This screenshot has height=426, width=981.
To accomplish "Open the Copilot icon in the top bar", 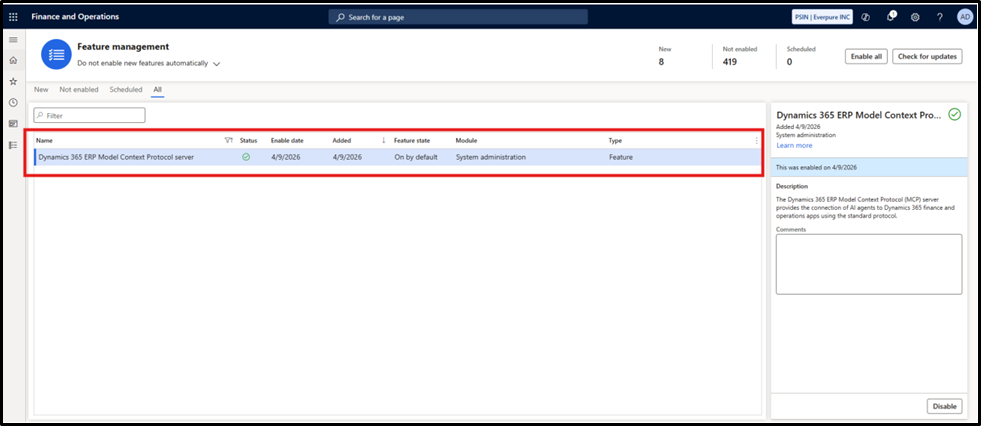I will pyautogui.click(x=865, y=17).
